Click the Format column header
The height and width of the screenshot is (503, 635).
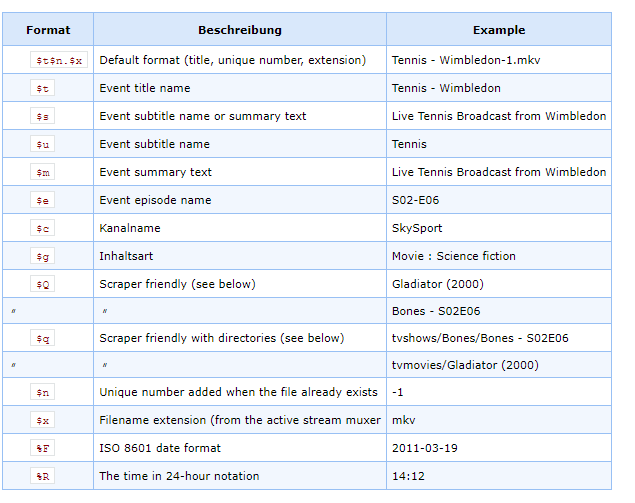click(x=48, y=30)
